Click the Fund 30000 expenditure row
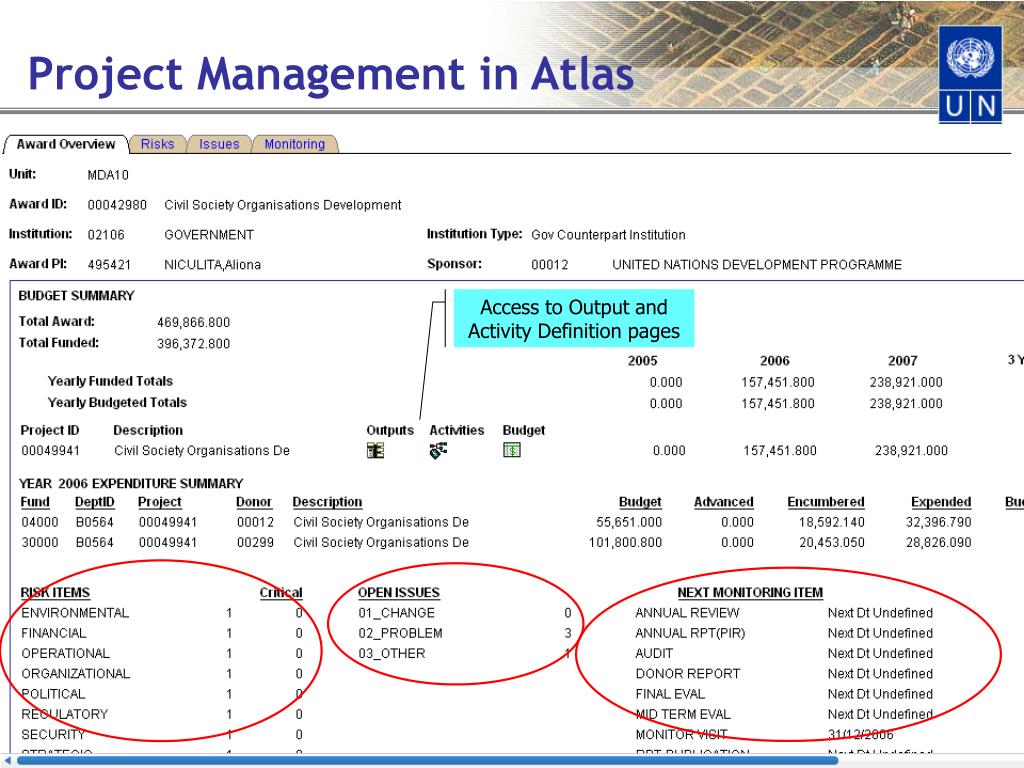This screenshot has width=1024, height=768. click(x=496, y=543)
